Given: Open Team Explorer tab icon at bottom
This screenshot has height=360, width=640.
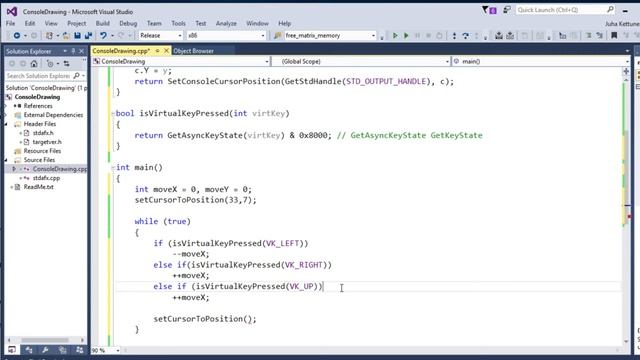Looking at the screenshot, I should (x=79, y=350).
